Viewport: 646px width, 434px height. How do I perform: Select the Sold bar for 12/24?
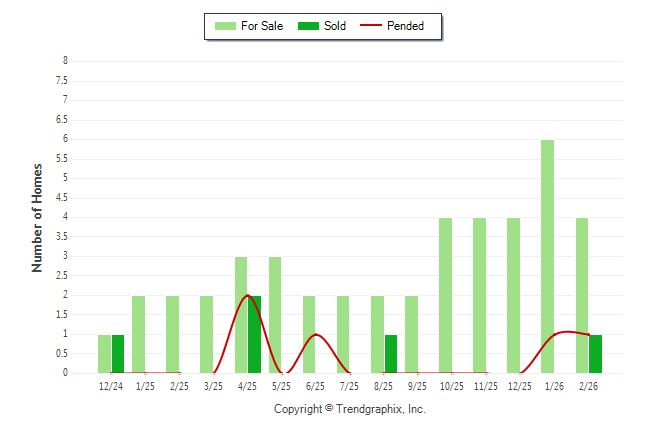(x=118, y=354)
